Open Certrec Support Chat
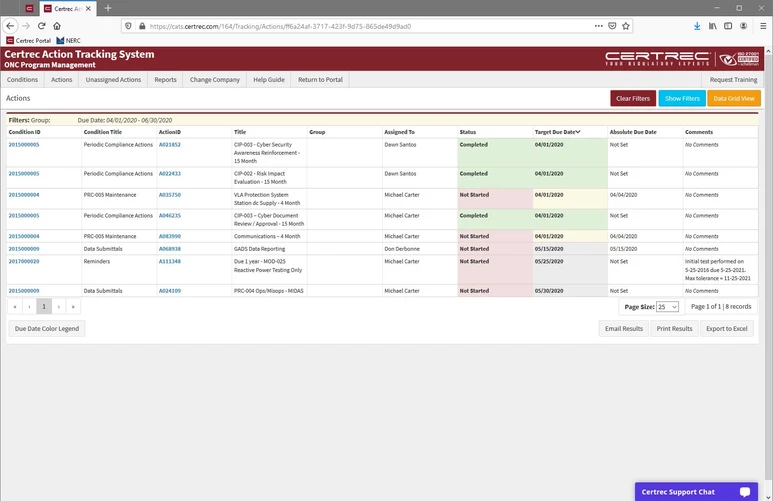773x501 pixels. coord(696,492)
